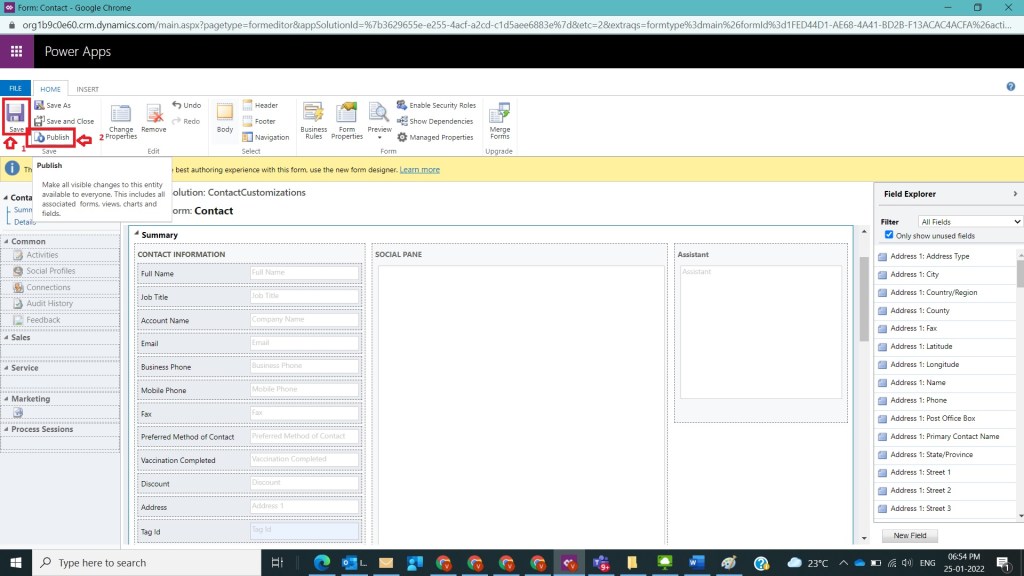This screenshot has width=1024, height=576.
Task: Open Business Rules from the ribbon
Action: tap(314, 120)
